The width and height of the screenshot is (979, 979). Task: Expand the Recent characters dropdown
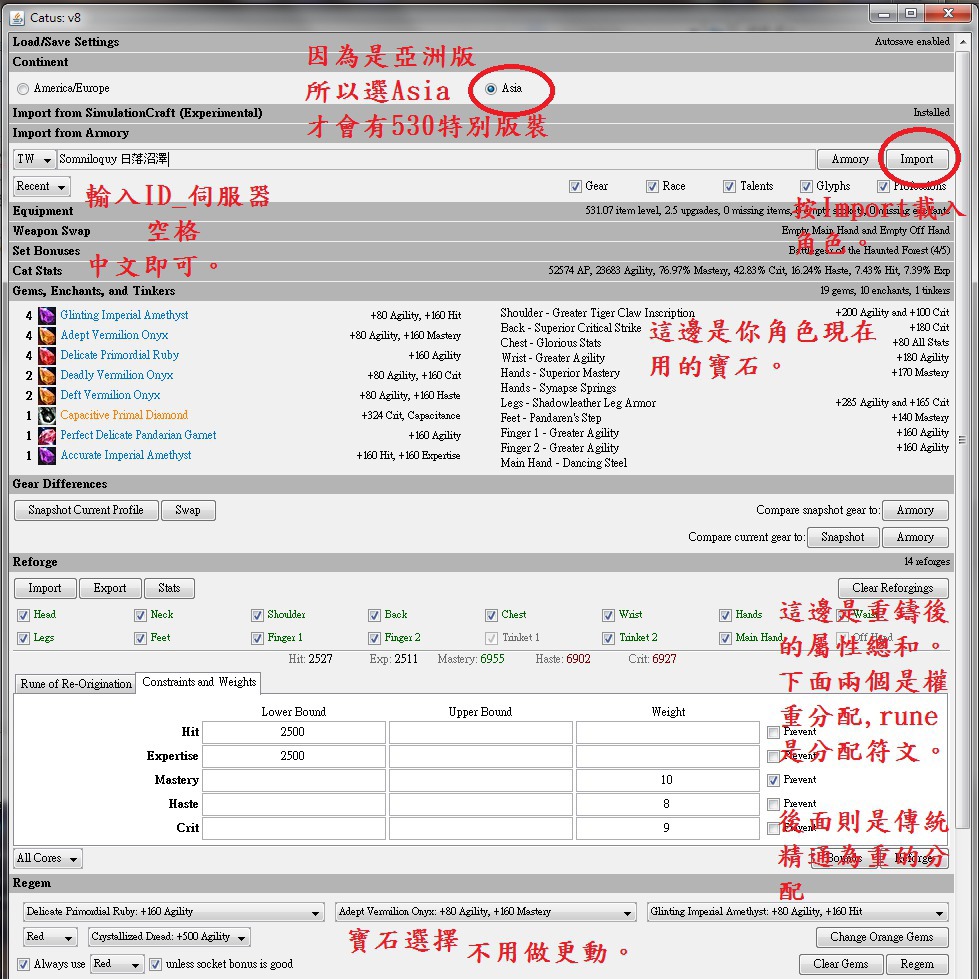click(42, 187)
